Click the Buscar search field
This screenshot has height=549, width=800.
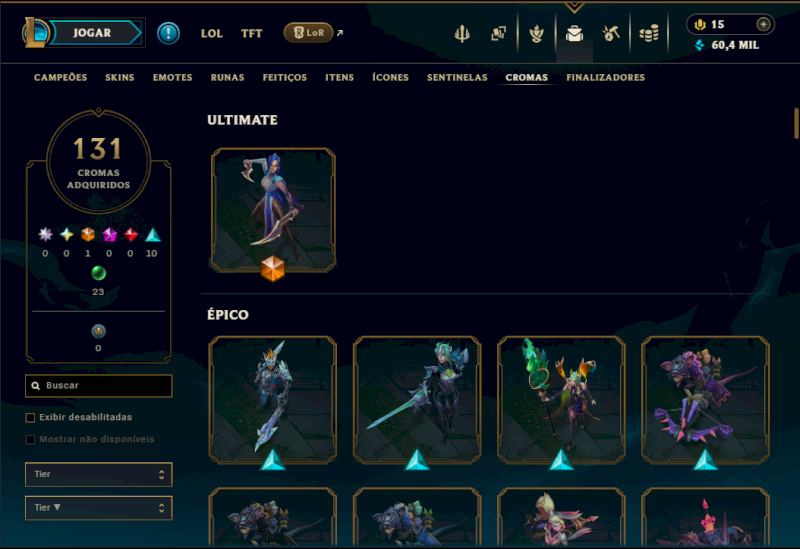pos(98,385)
